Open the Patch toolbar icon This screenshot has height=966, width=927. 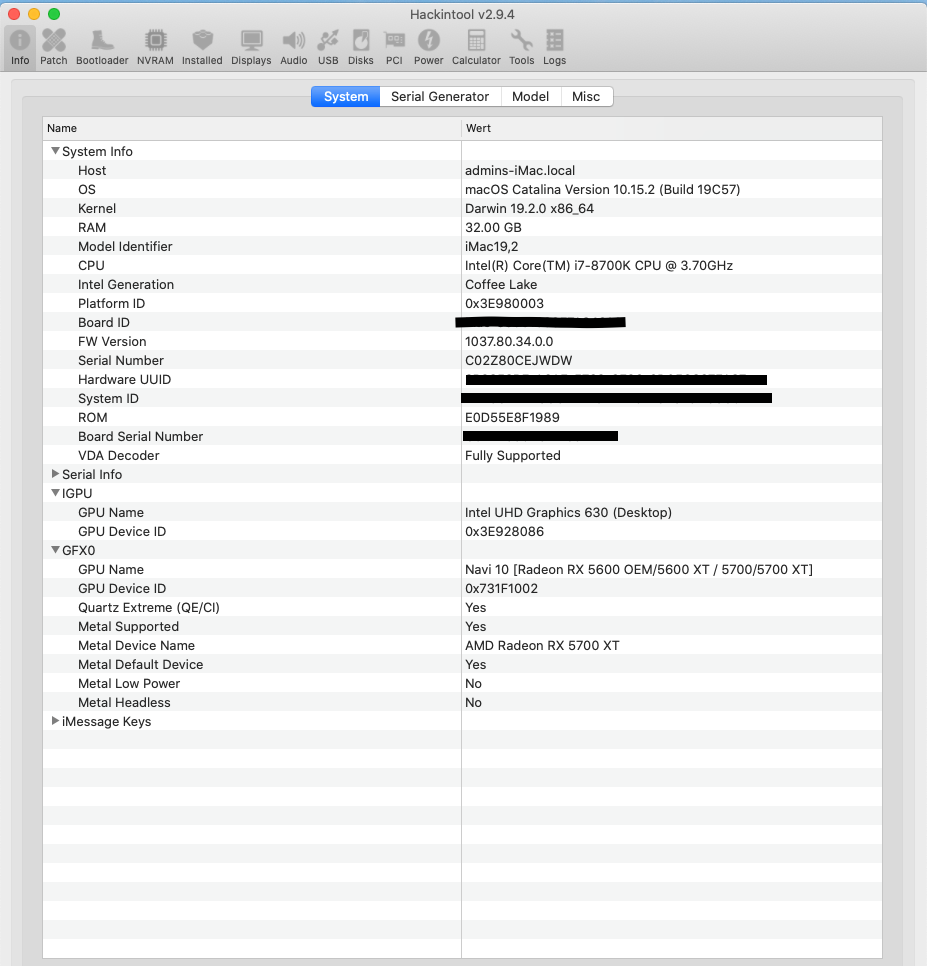tap(54, 47)
